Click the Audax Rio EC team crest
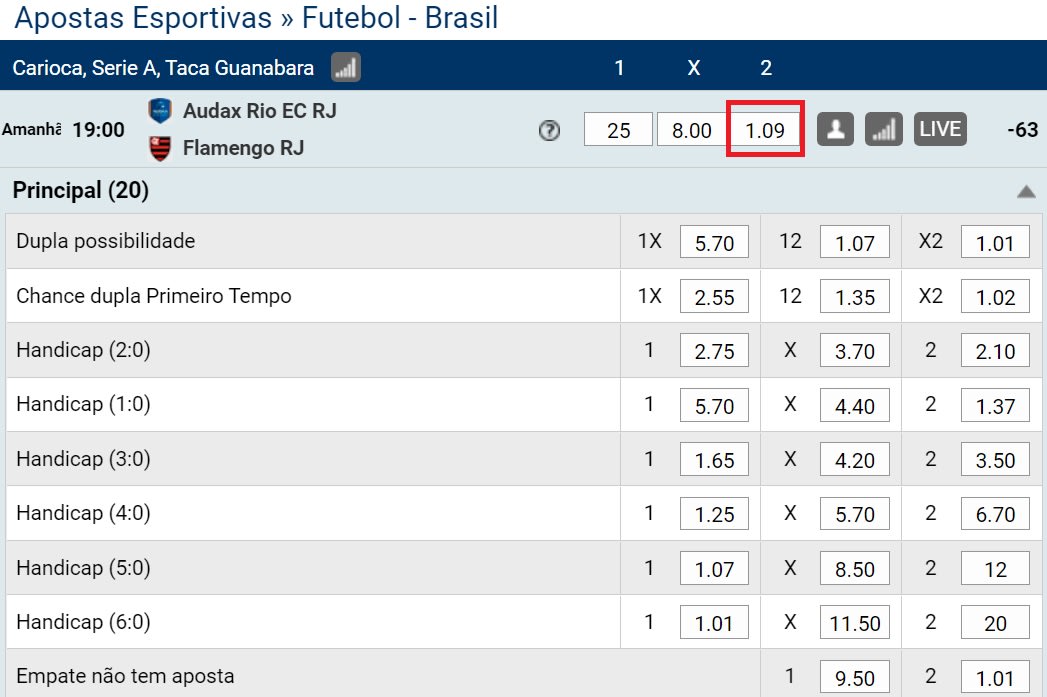This screenshot has width=1047, height=697. (160, 111)
